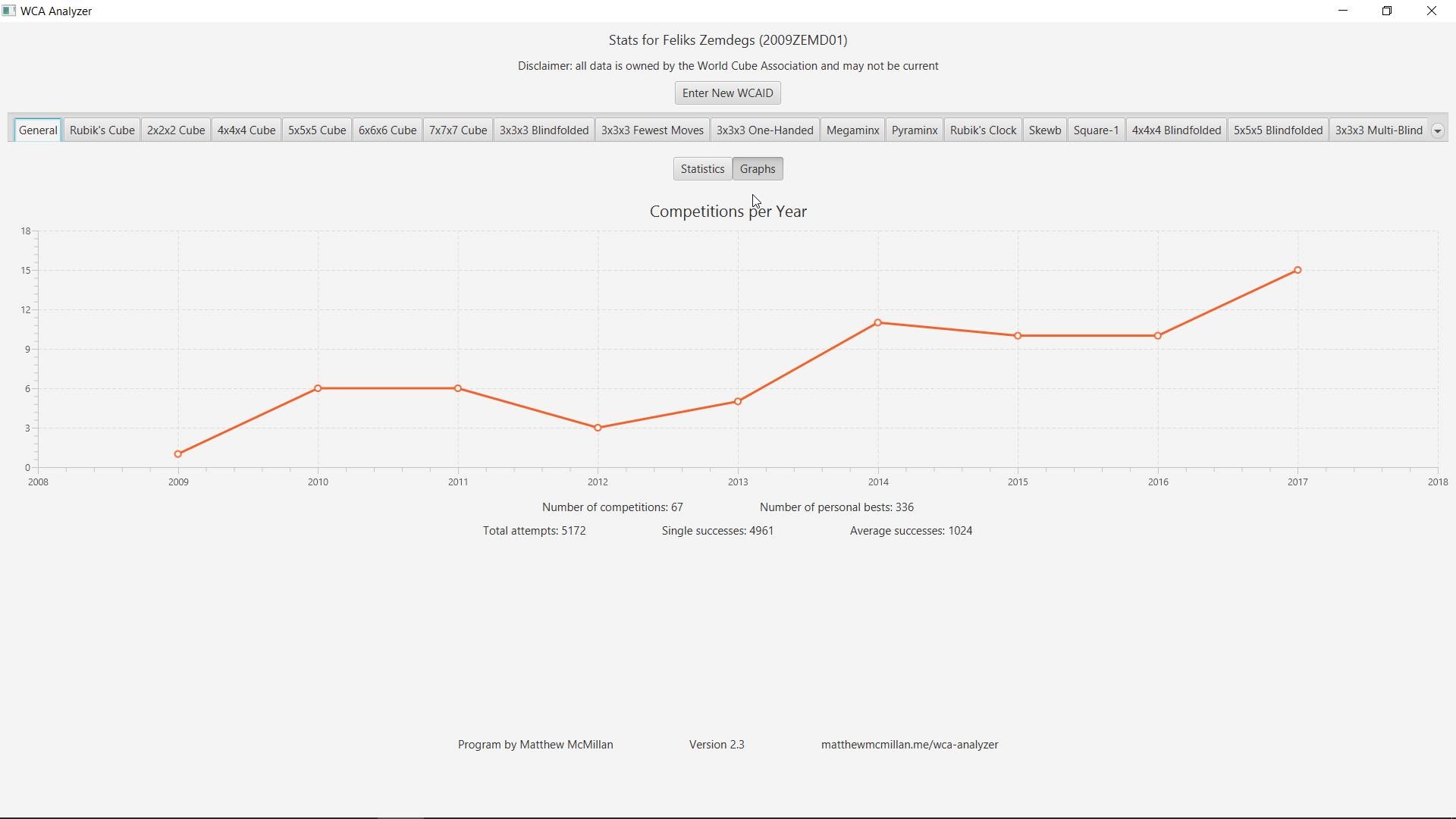Click the 2010 data point on the graph
1456x819 pixels.
click(x=318, y=388)
